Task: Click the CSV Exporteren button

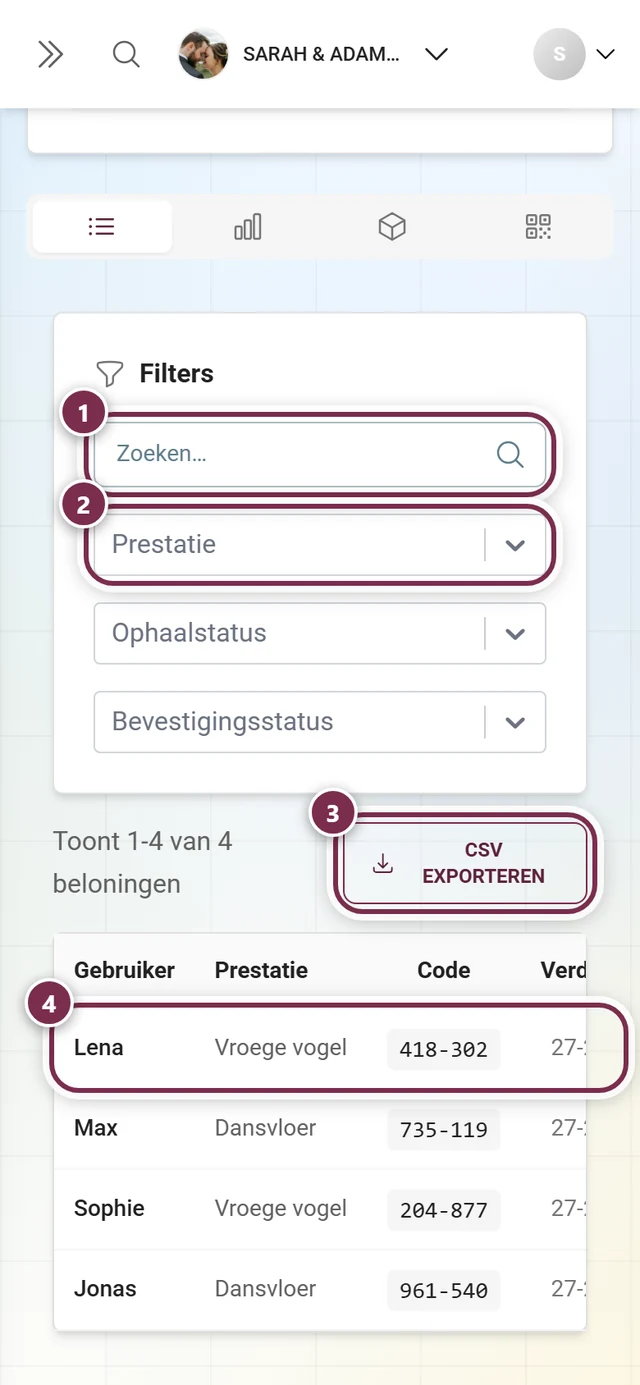Action: point(465,863)
